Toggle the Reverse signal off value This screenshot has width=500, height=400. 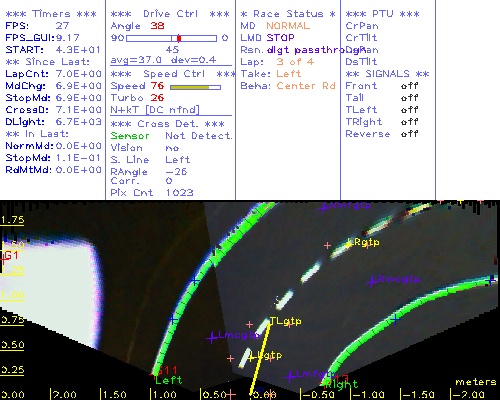click(410, 134)
